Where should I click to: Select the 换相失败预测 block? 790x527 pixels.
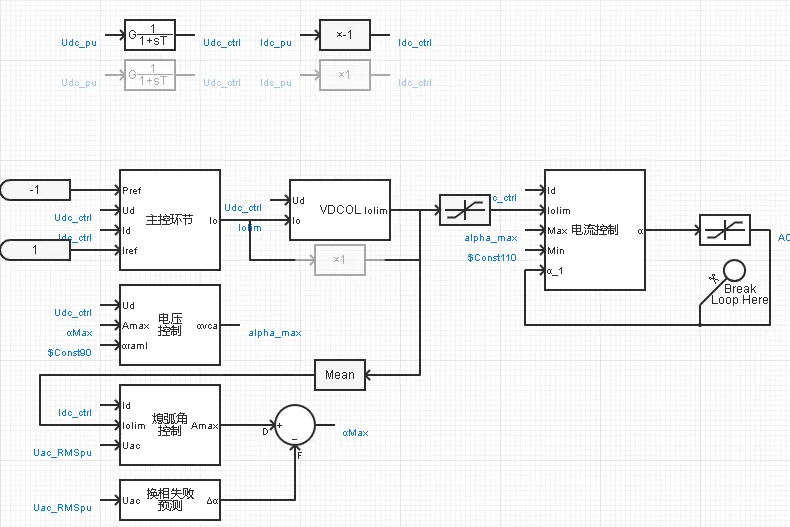(x=169, y=499)
